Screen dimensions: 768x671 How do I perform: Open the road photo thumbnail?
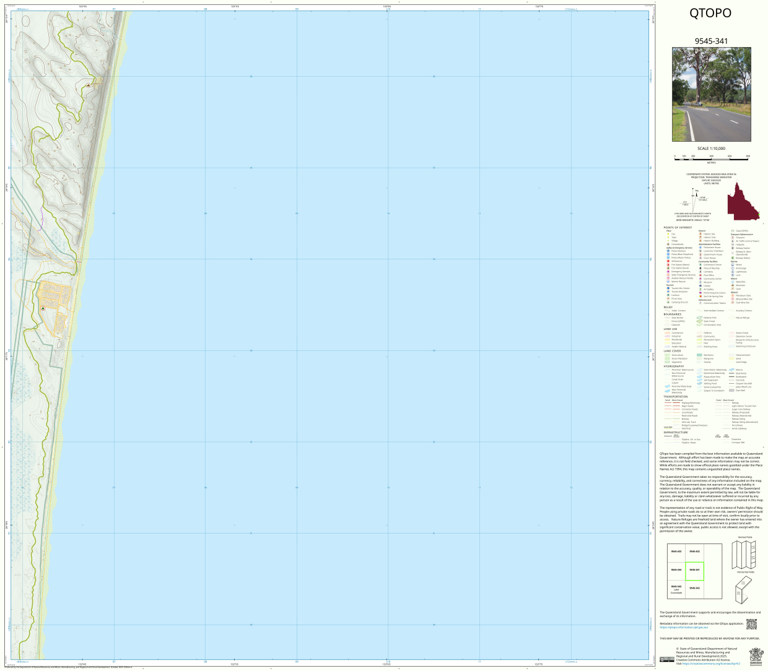711,95
